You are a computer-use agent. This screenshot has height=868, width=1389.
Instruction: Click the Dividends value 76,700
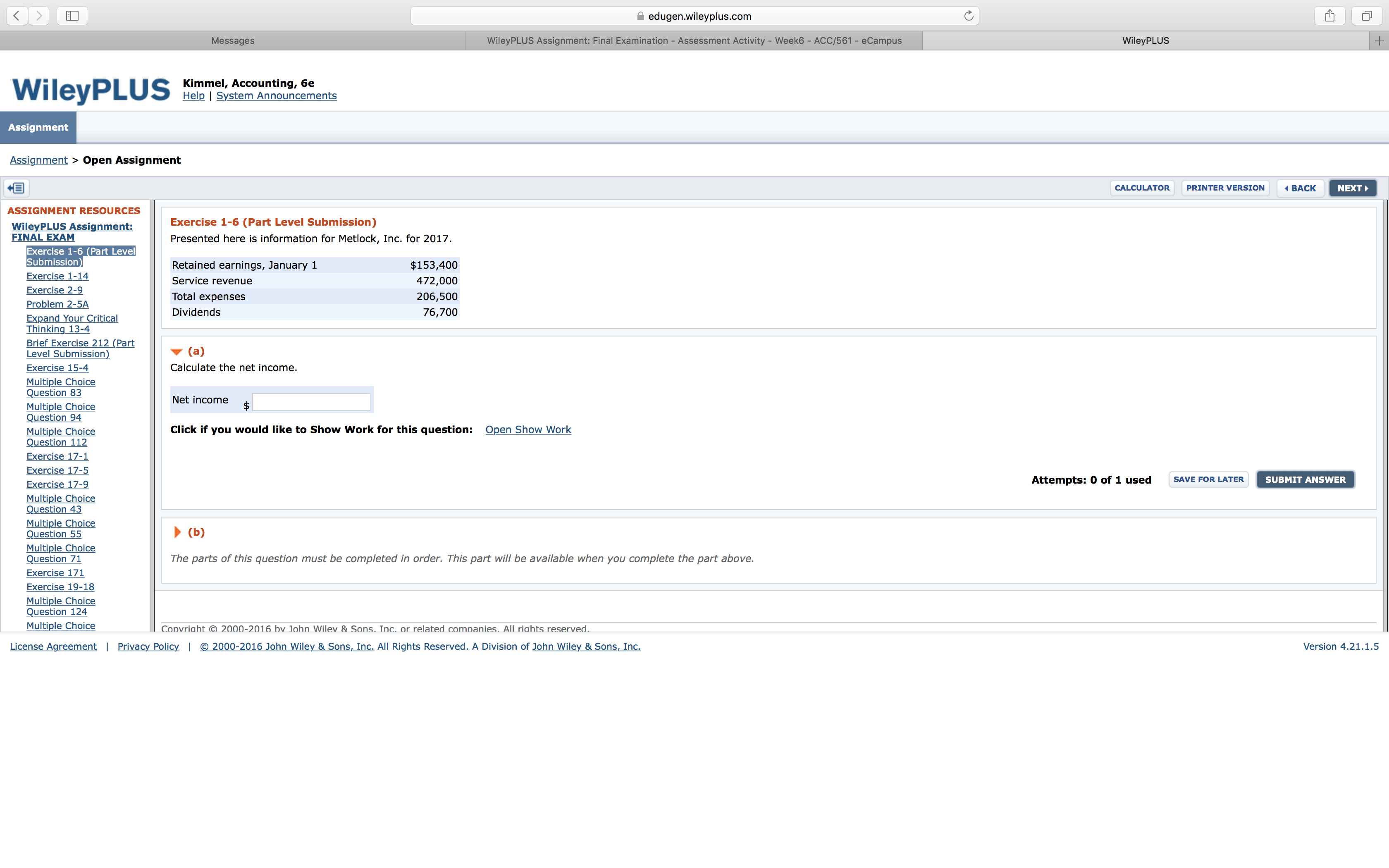click(440, 312)
